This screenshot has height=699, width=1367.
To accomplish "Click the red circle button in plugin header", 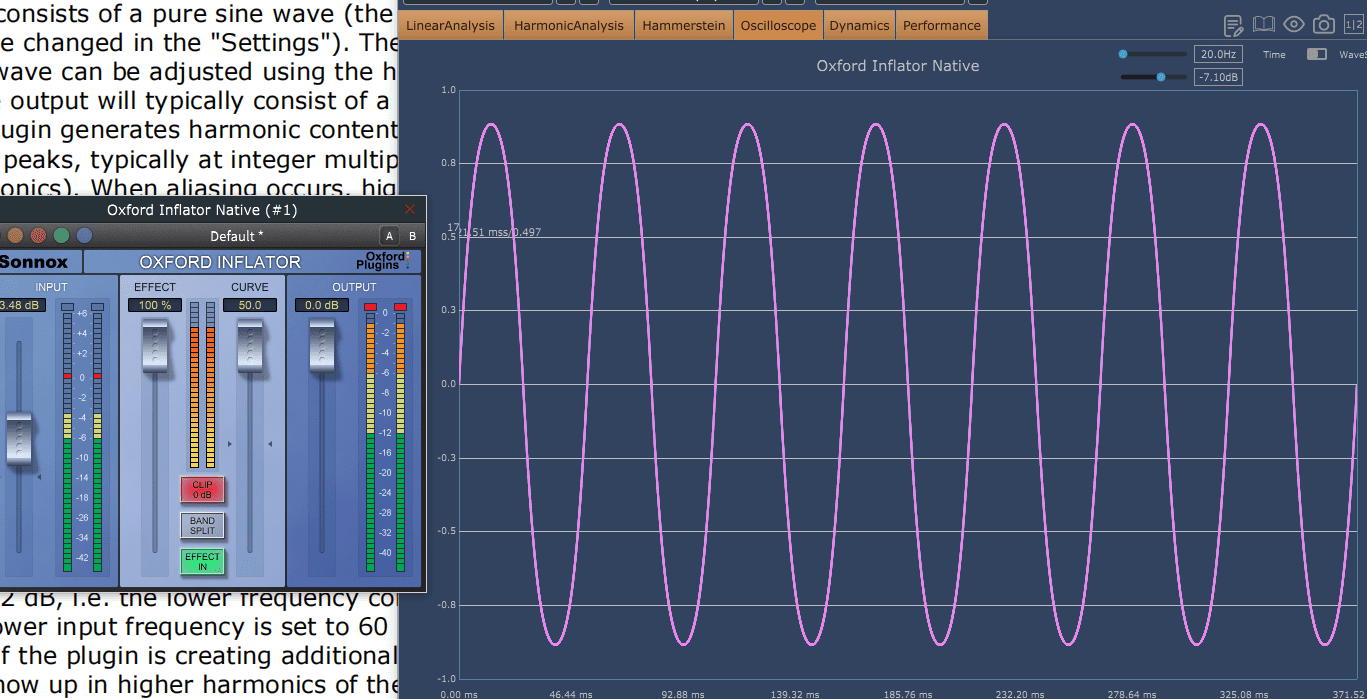I will [x=38, y=236].
